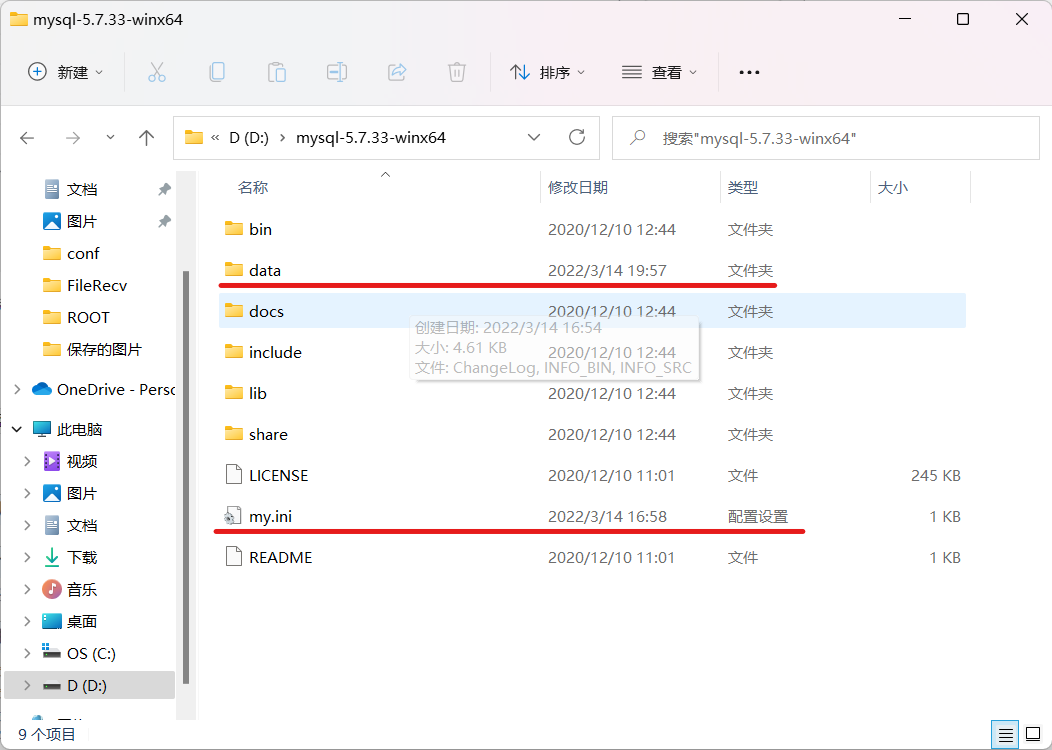Open the 新建 (New) dropdown
The width and height of the screenshot is (1052, 750).
(x=65, y=72)
